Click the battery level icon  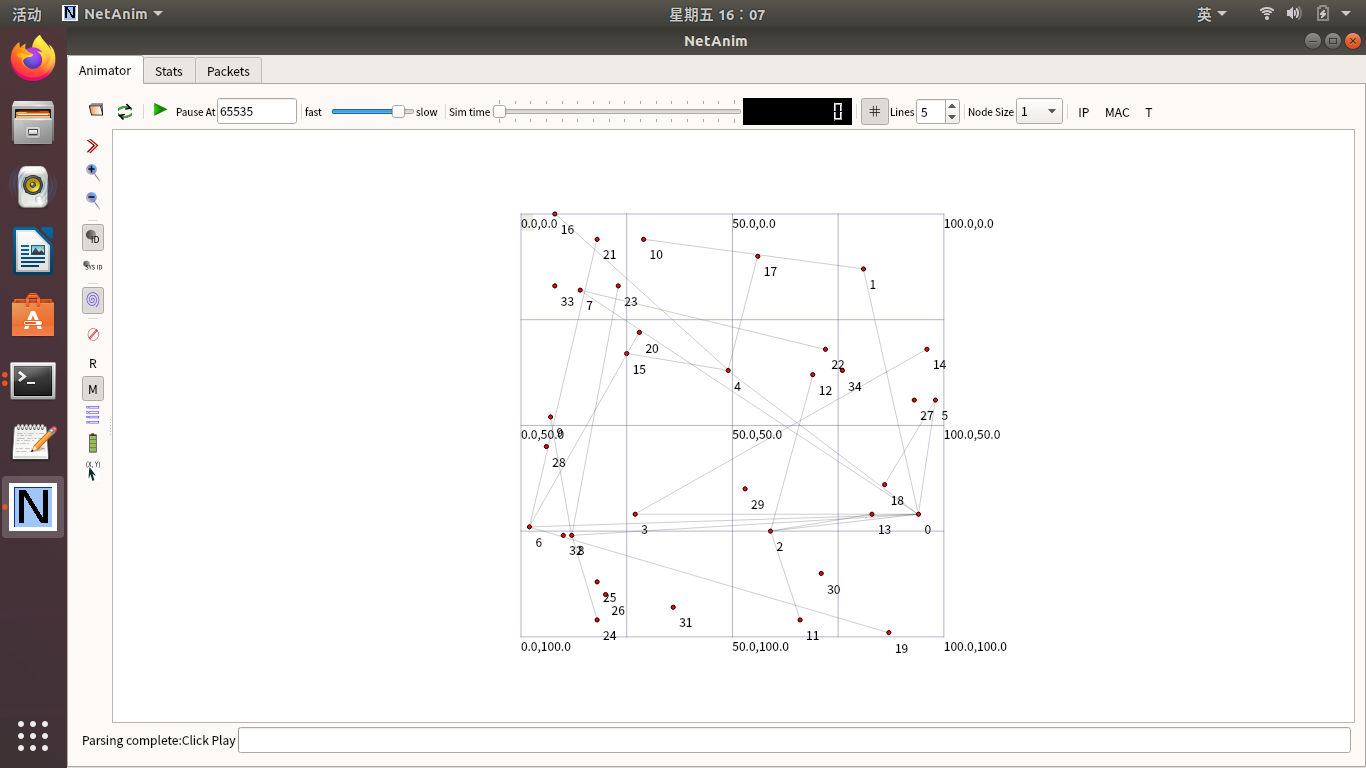(x=93, y=443)
